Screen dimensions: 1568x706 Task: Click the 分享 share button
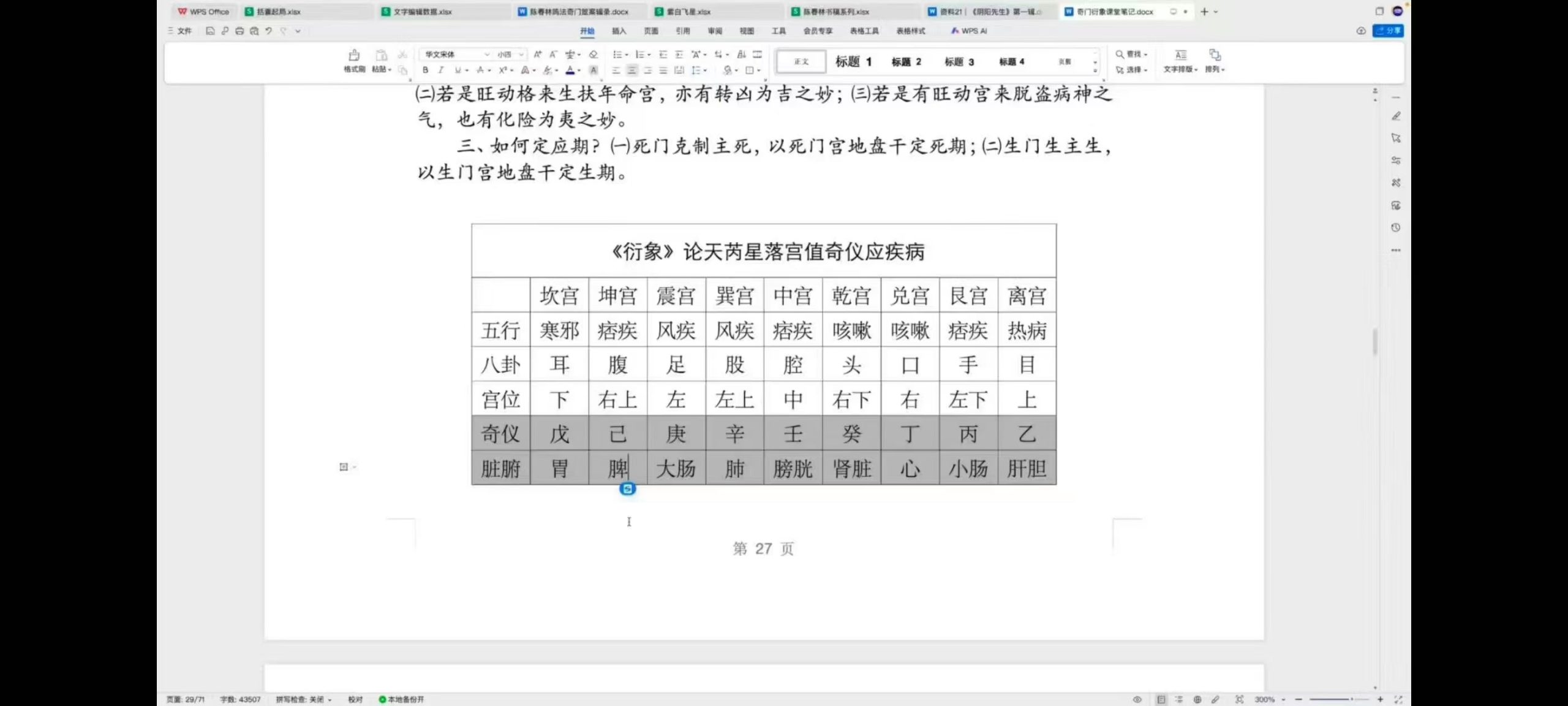[x=1388, y=31]
